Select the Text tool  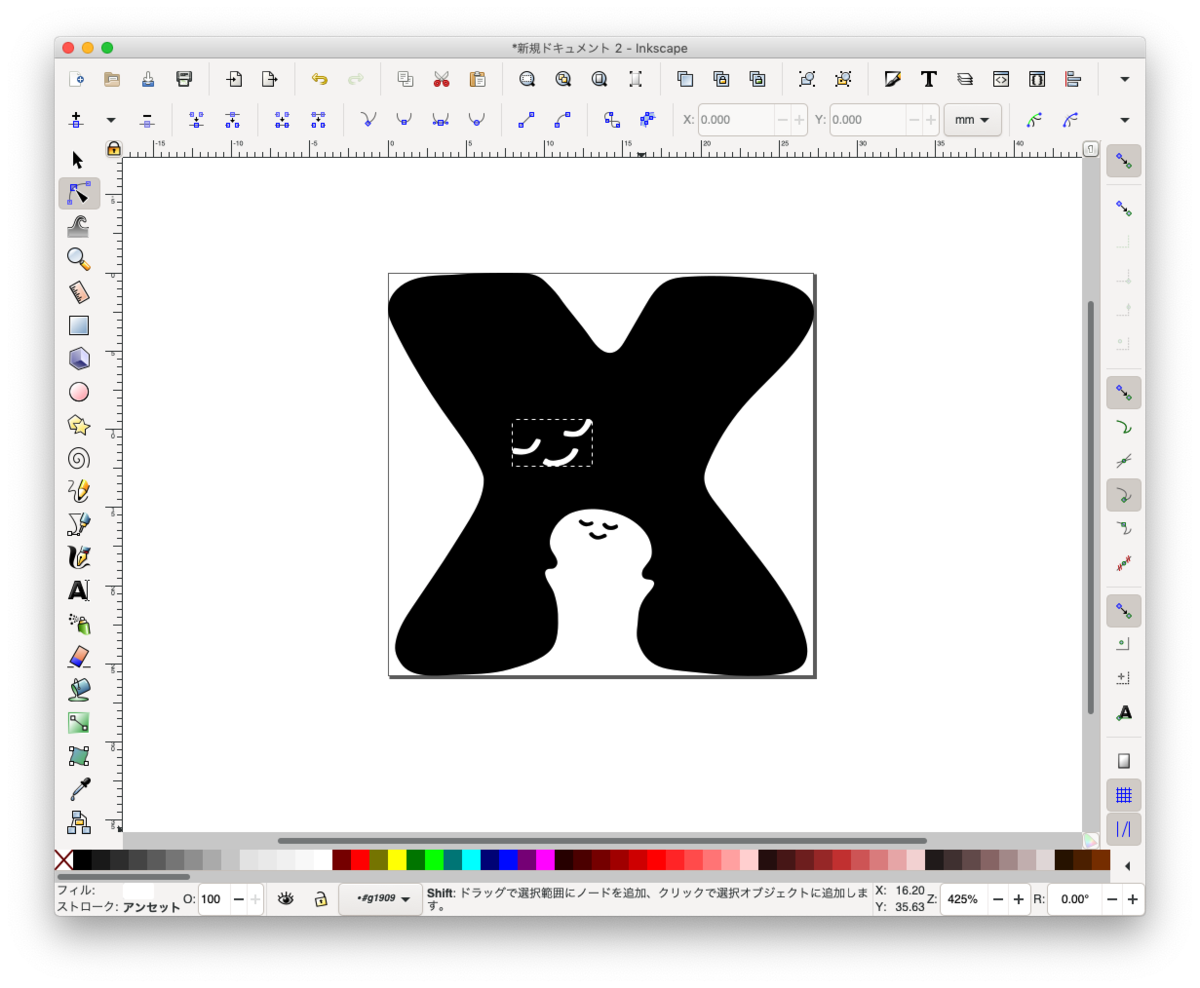pyautogui.click(x=78, y=590)
